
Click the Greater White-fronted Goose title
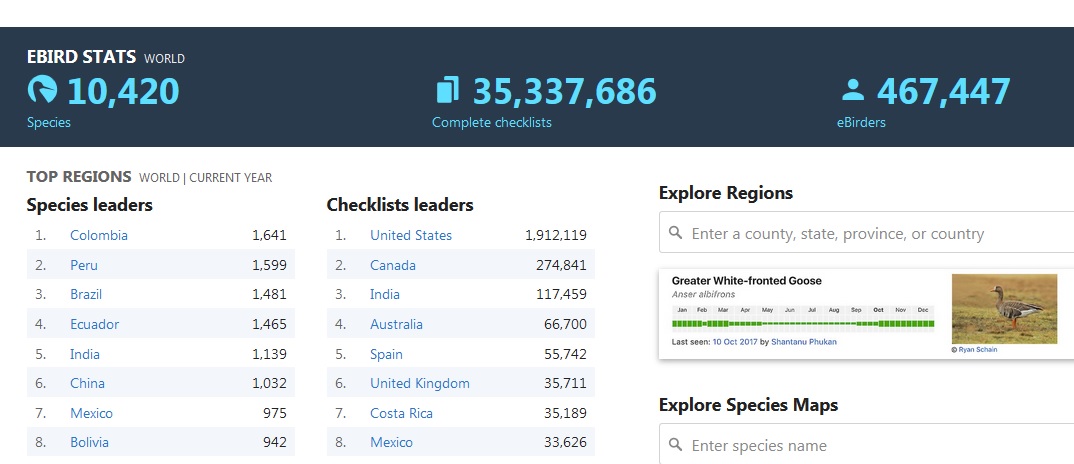click(747, 280)
